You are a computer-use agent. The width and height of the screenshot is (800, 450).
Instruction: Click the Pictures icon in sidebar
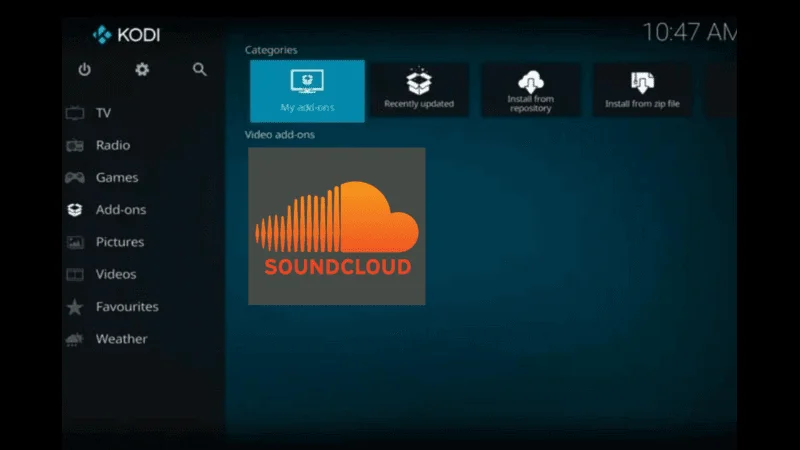(x=75, y=242)
